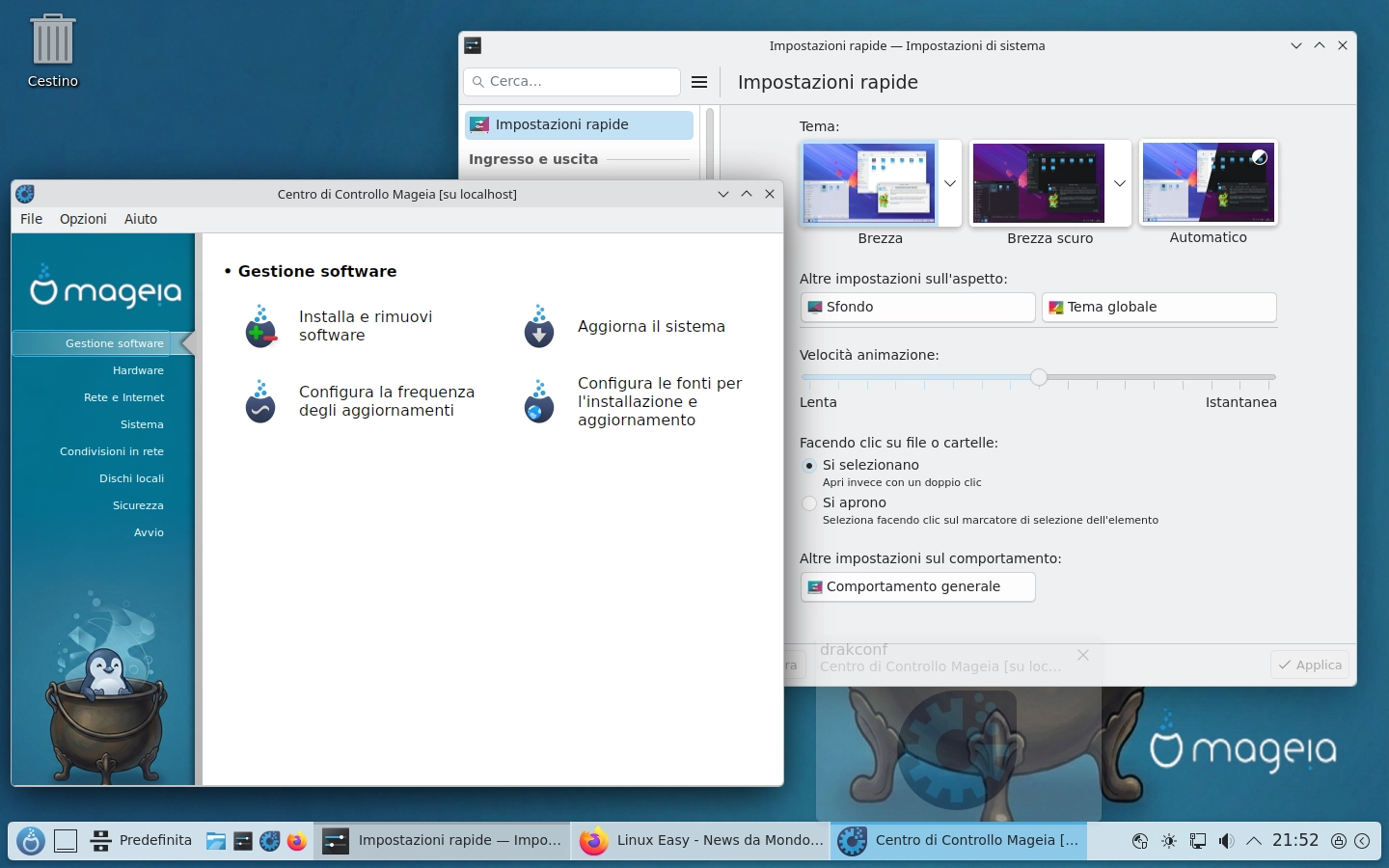Click Mageia Control Center titlebar app icon
This screenshot has width=1389, height=868.
25,194
